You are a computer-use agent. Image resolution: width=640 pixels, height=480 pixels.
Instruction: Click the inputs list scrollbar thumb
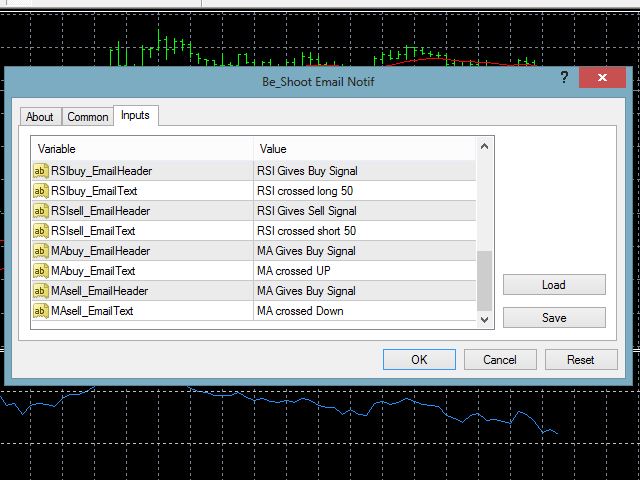pyautogui.click(x=484, y=281)
